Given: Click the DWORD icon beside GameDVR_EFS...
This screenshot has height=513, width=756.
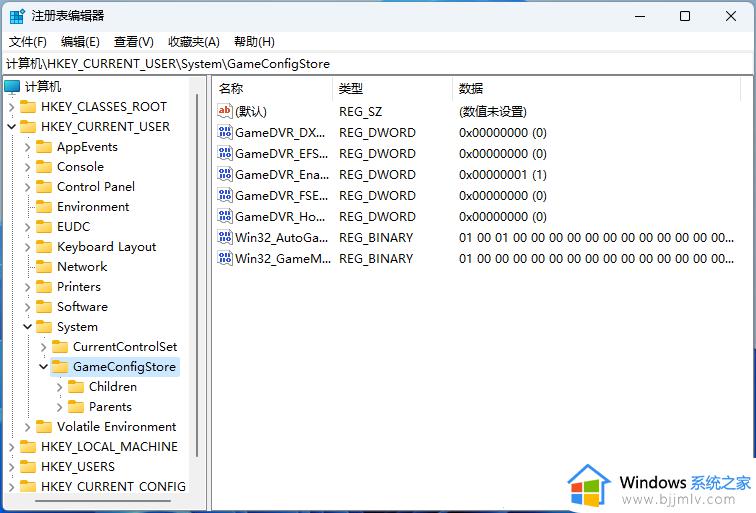Looking at the screenshot, I should (x=225, y=153).
